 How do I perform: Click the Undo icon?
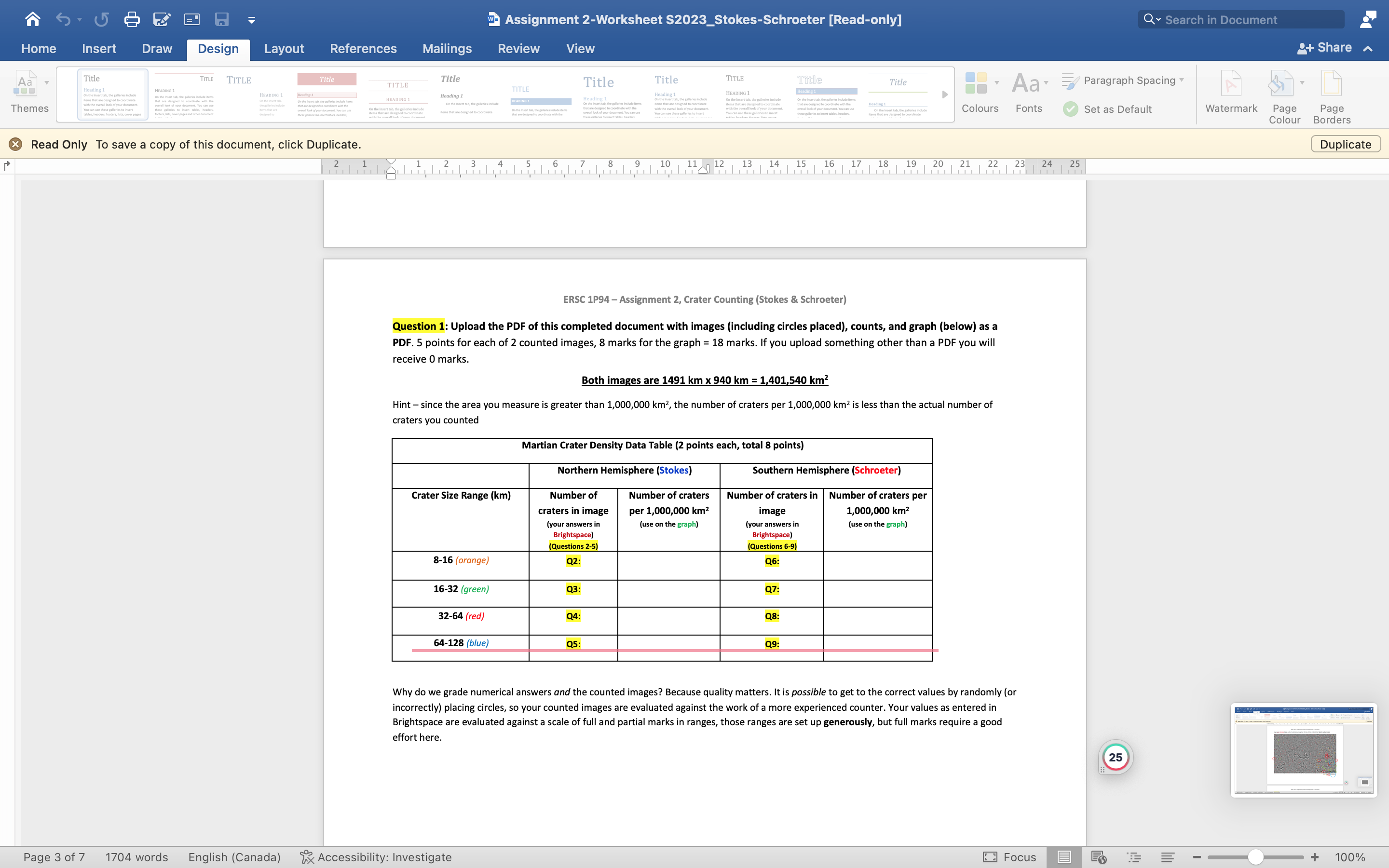tap(63, 19)
